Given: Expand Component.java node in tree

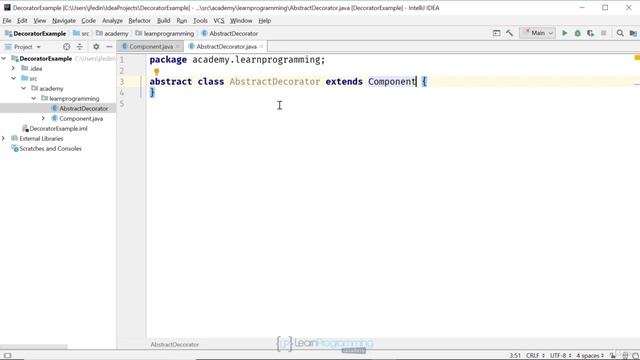Looking at the screenshot, I should pyautogui.click(x=43, y=118).
